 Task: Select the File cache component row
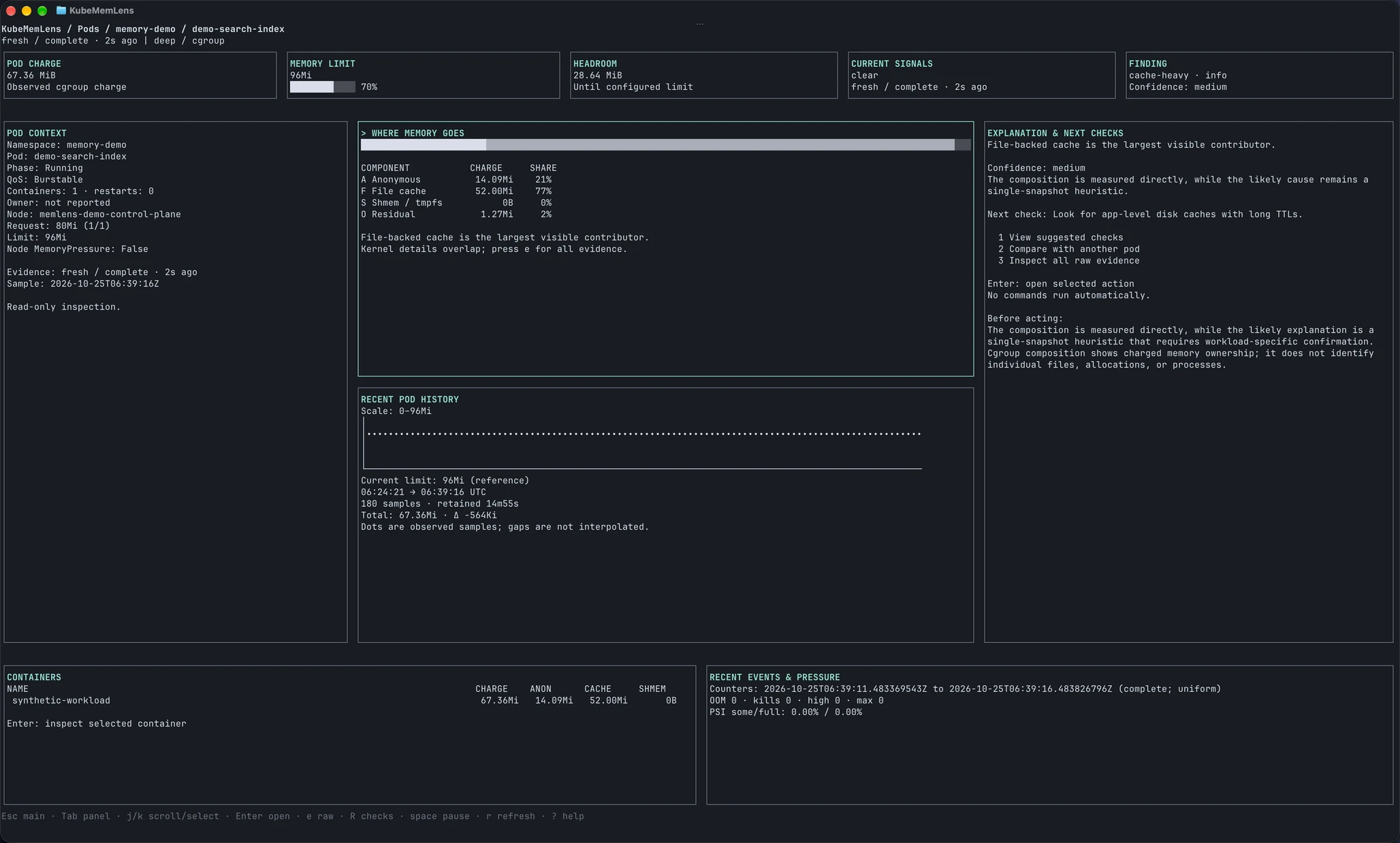tap(456, 191)
